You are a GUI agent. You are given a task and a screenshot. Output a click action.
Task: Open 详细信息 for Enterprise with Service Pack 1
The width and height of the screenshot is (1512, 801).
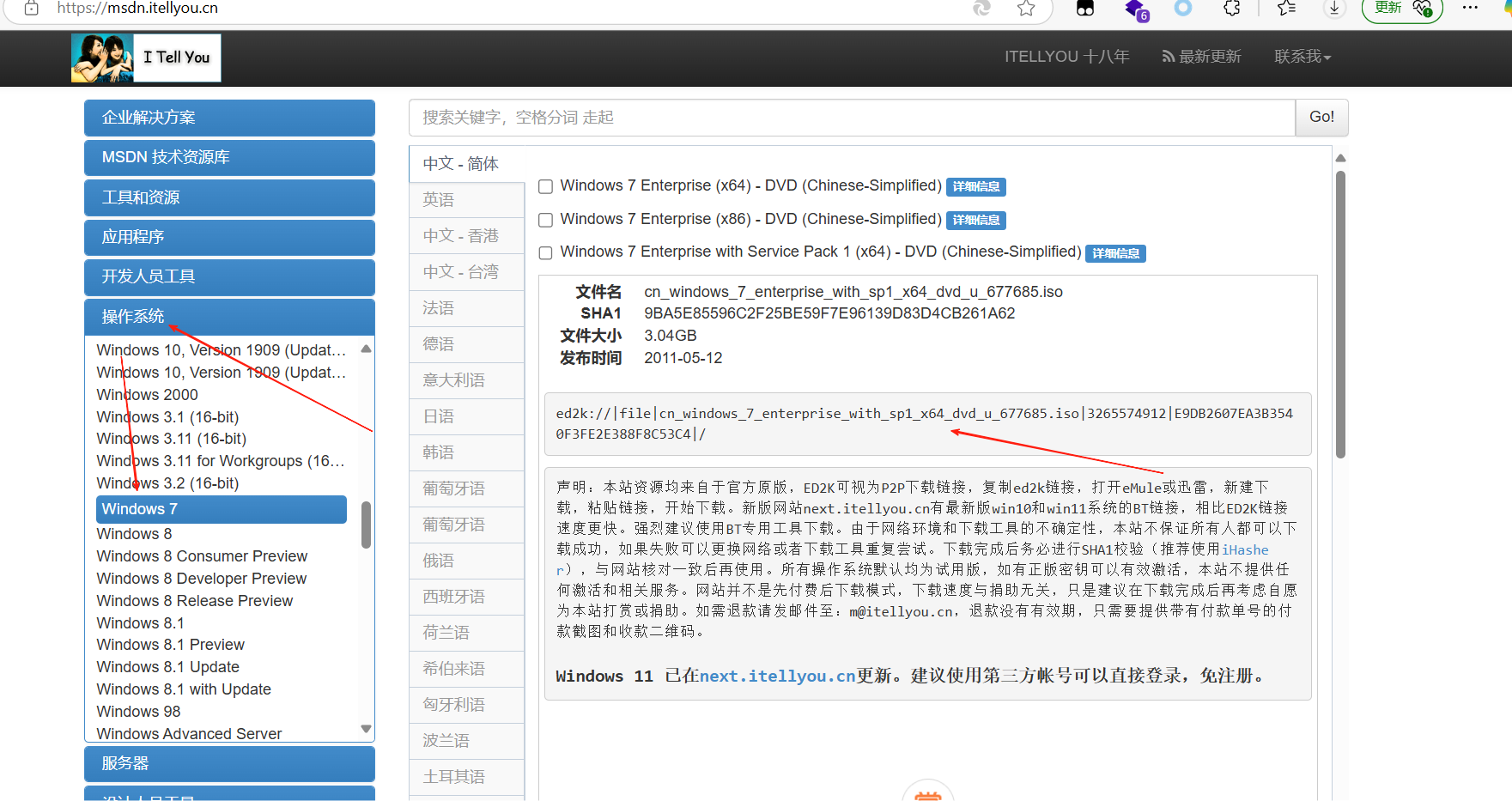tap(1115, 253)
